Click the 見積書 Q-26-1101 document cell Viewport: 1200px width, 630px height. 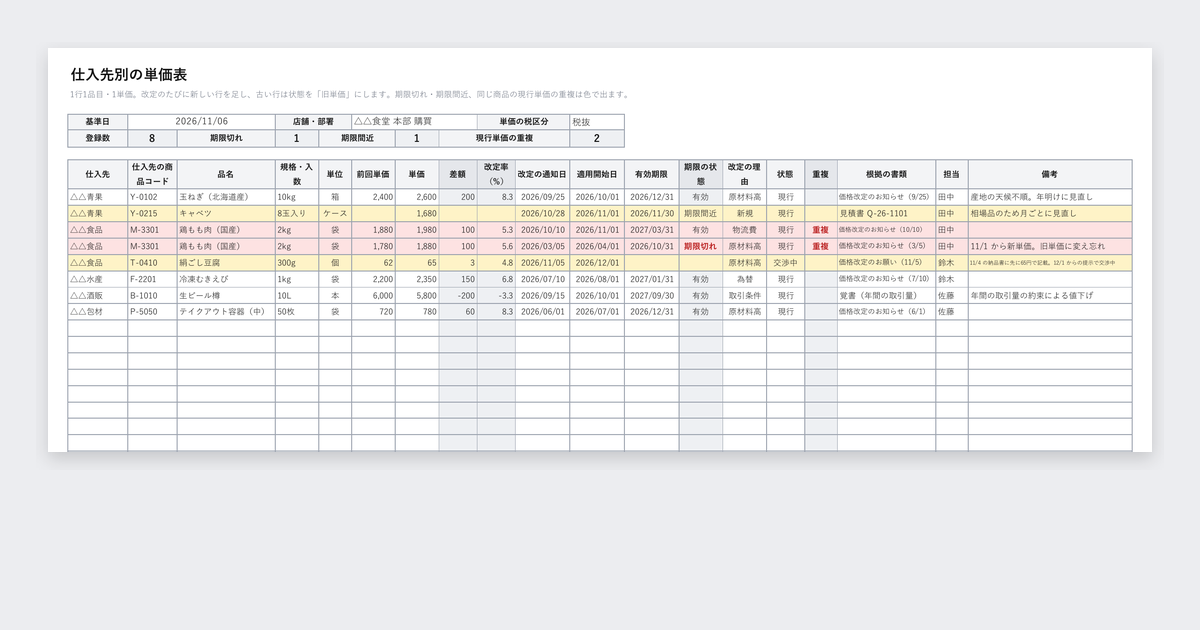[886, 213]
